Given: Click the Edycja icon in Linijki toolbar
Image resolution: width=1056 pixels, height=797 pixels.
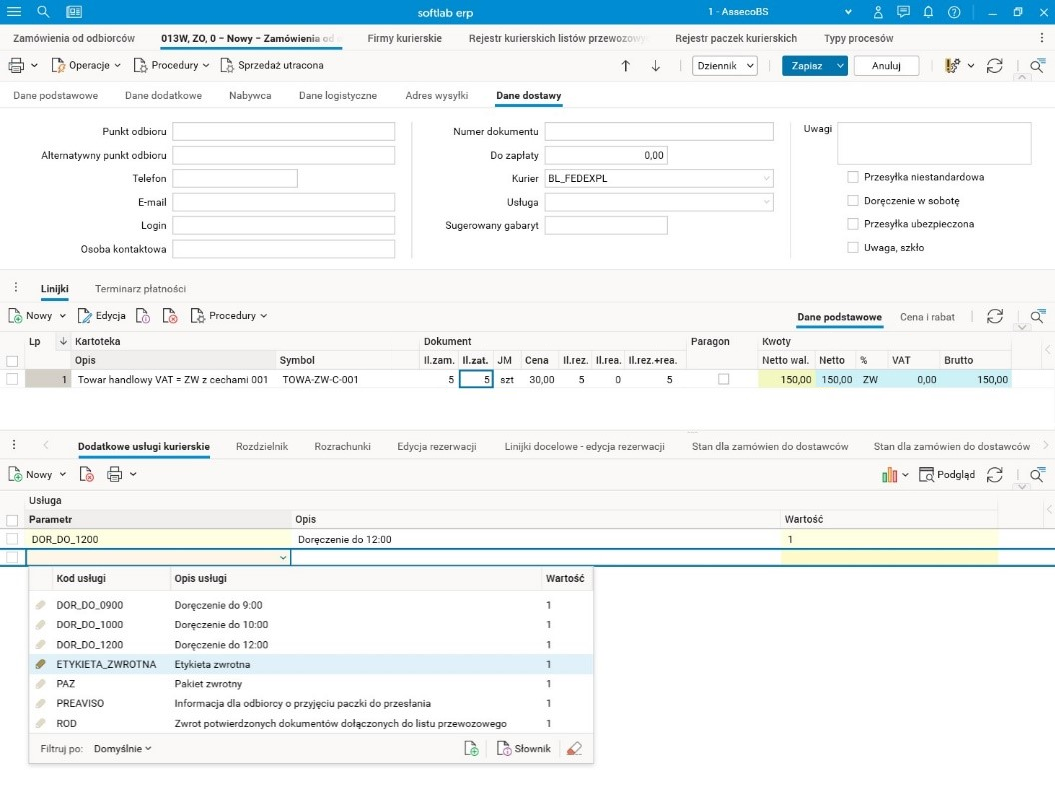Looking at the screenshot, I should click(85, 316).
